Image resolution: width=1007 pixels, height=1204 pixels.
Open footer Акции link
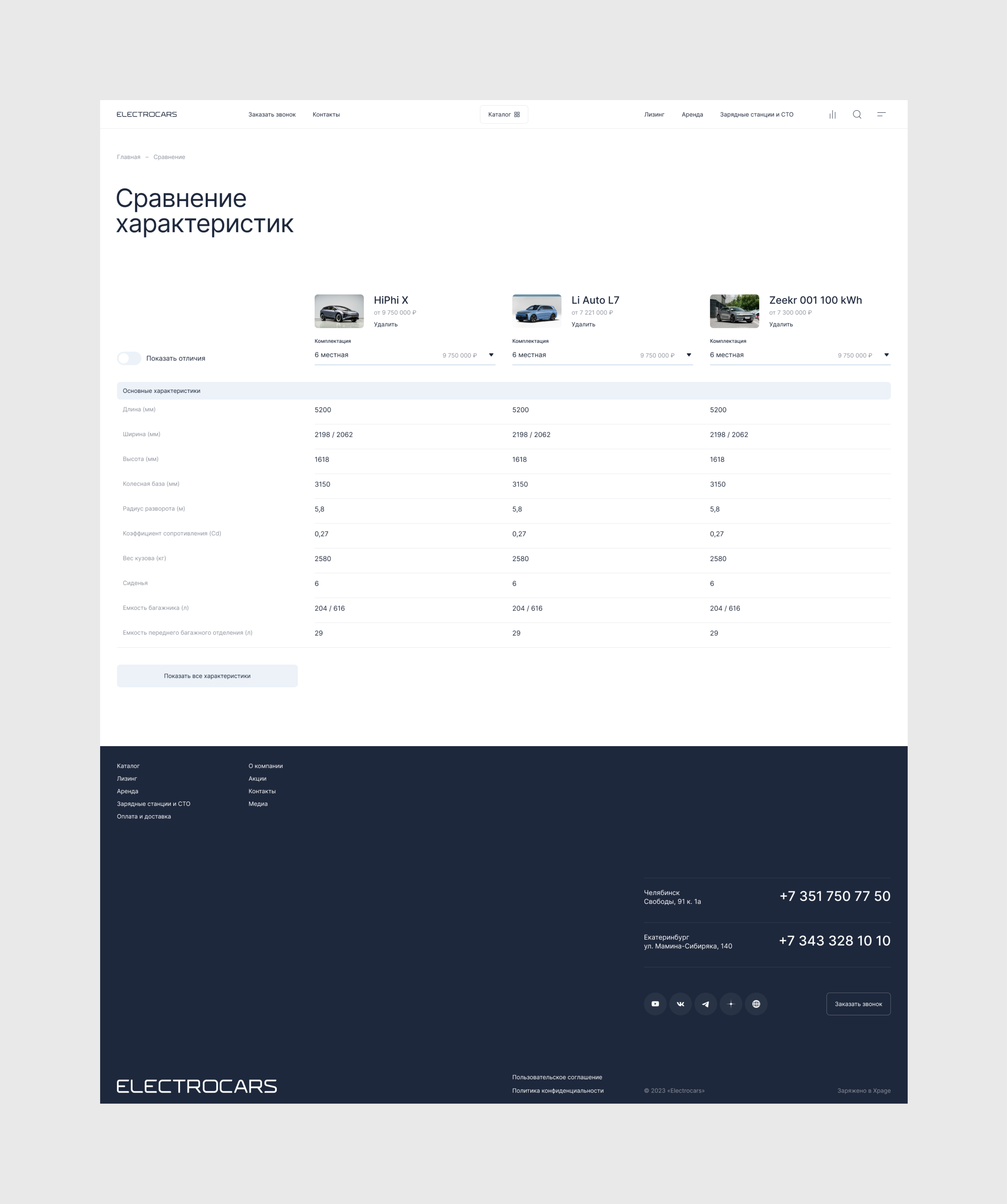coord(257,779)
